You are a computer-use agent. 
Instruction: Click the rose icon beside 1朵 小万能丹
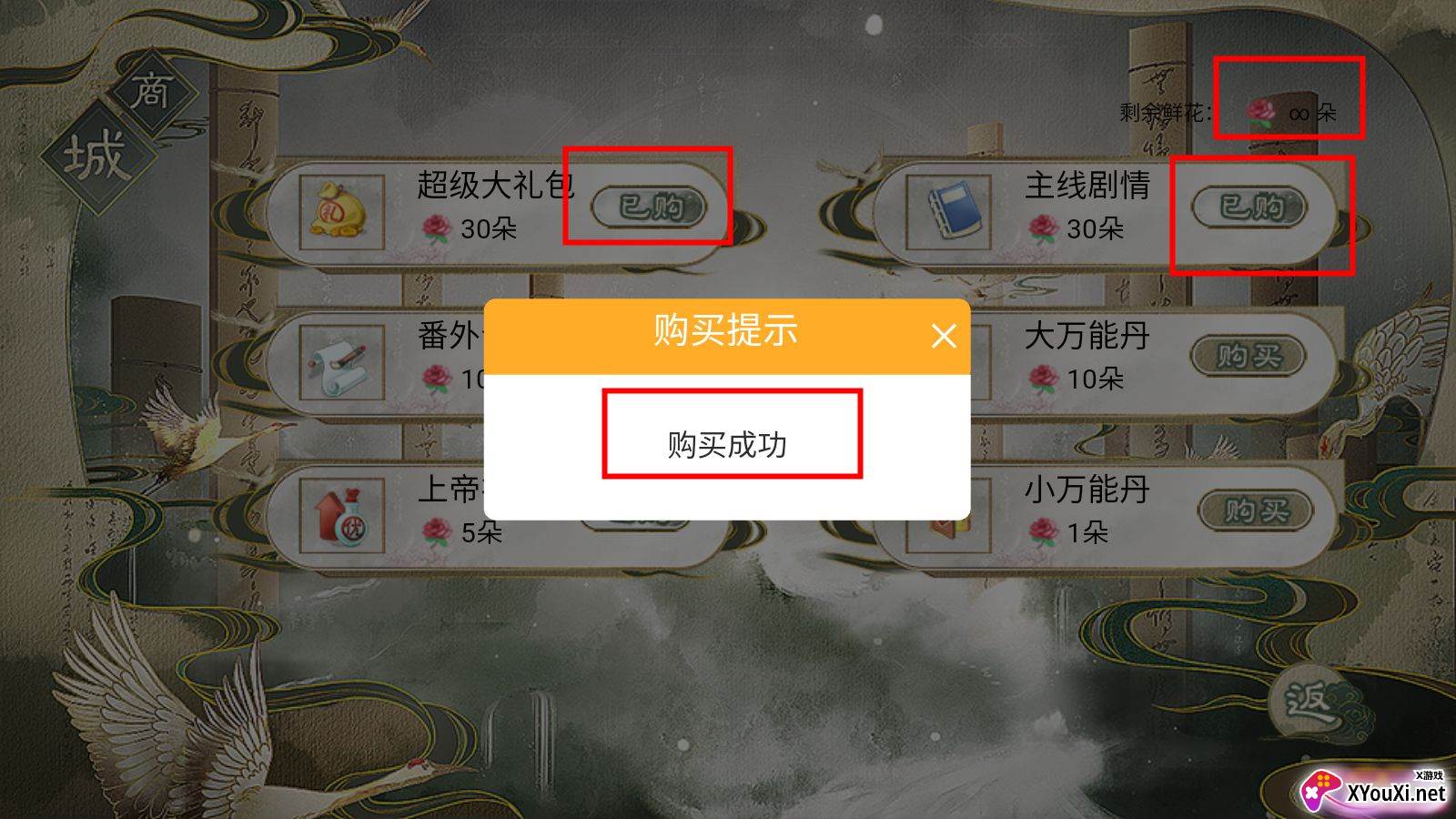pyautogui.click(x=1043, y=531)
